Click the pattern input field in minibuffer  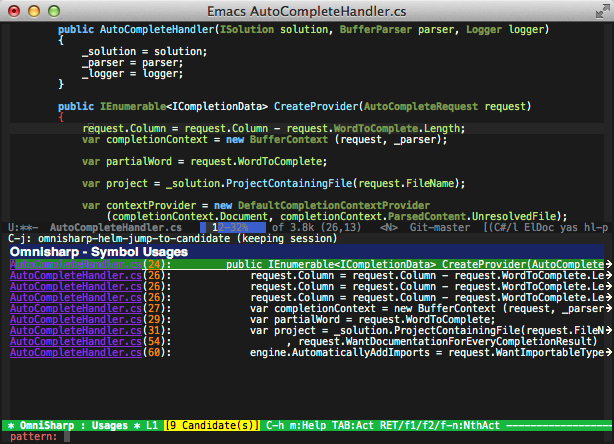pyautogui.click(x=337, y=437)
